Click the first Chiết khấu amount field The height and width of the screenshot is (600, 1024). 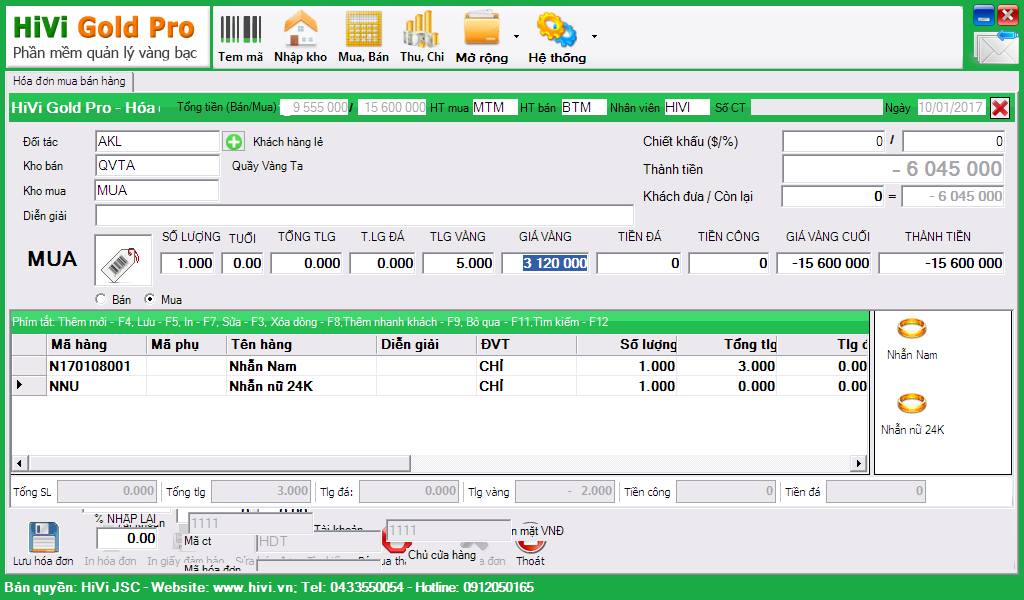click(834, 142)
